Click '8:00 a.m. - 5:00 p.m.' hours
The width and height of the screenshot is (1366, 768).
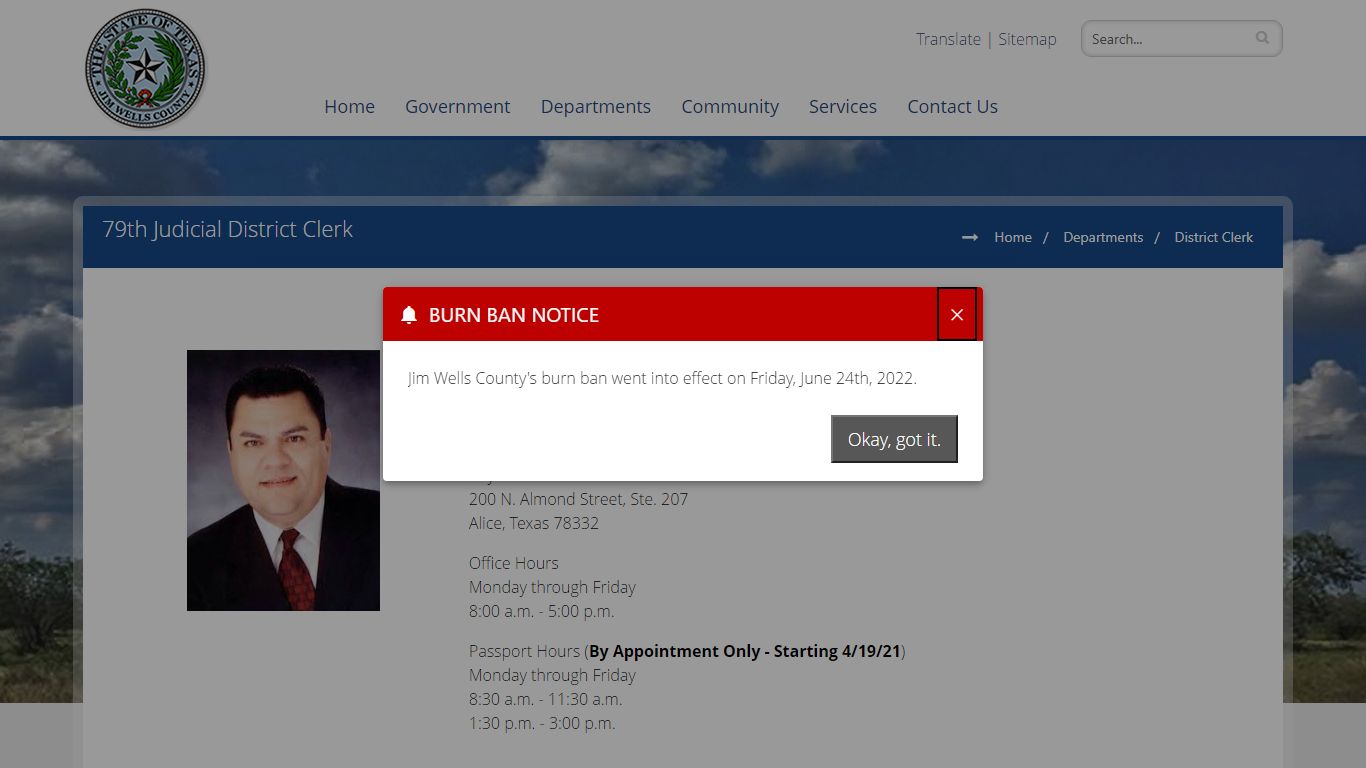pos(542,611)
